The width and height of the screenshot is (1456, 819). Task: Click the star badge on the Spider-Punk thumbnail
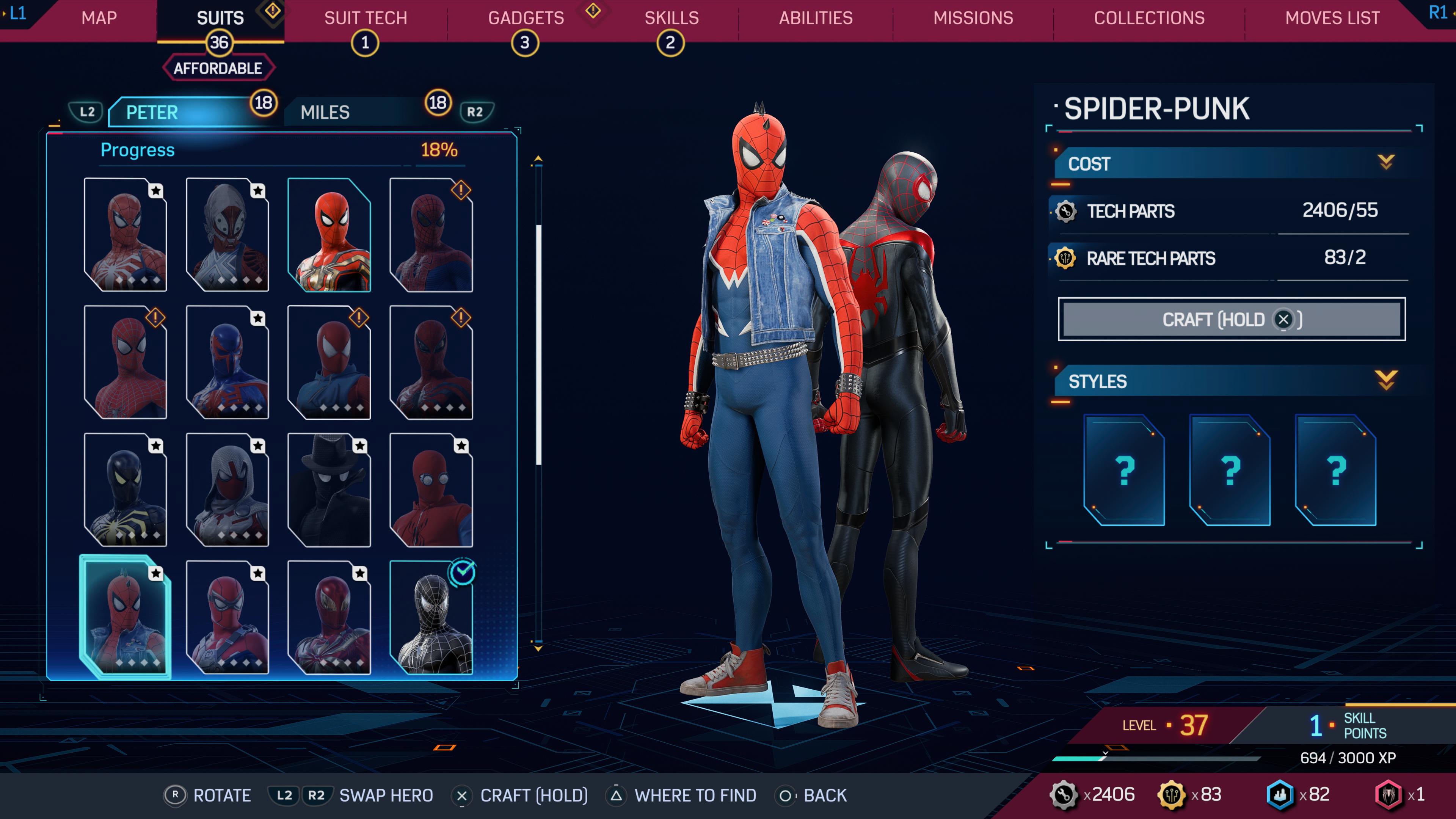coord(156,574)
